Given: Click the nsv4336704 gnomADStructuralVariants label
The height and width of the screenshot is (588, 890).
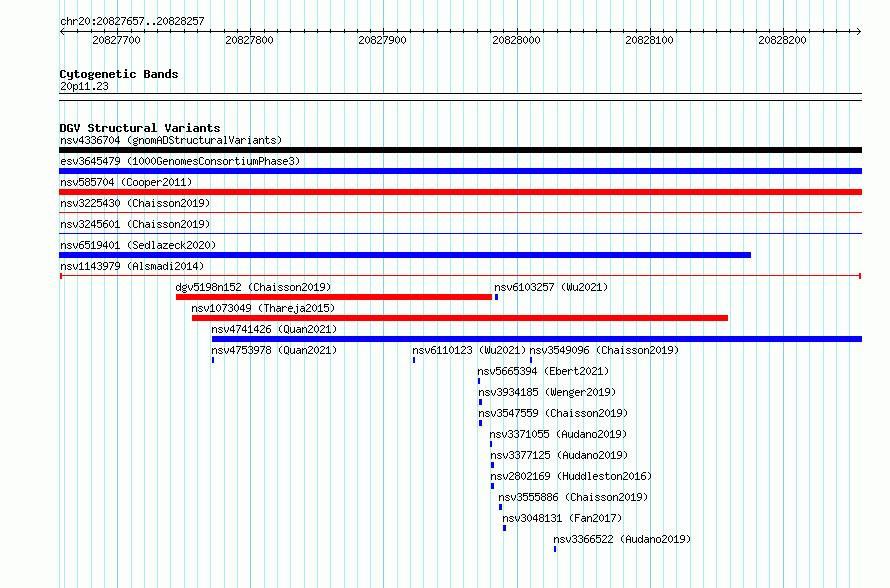Looking at the screenshot, I should (x=171, y=140).
